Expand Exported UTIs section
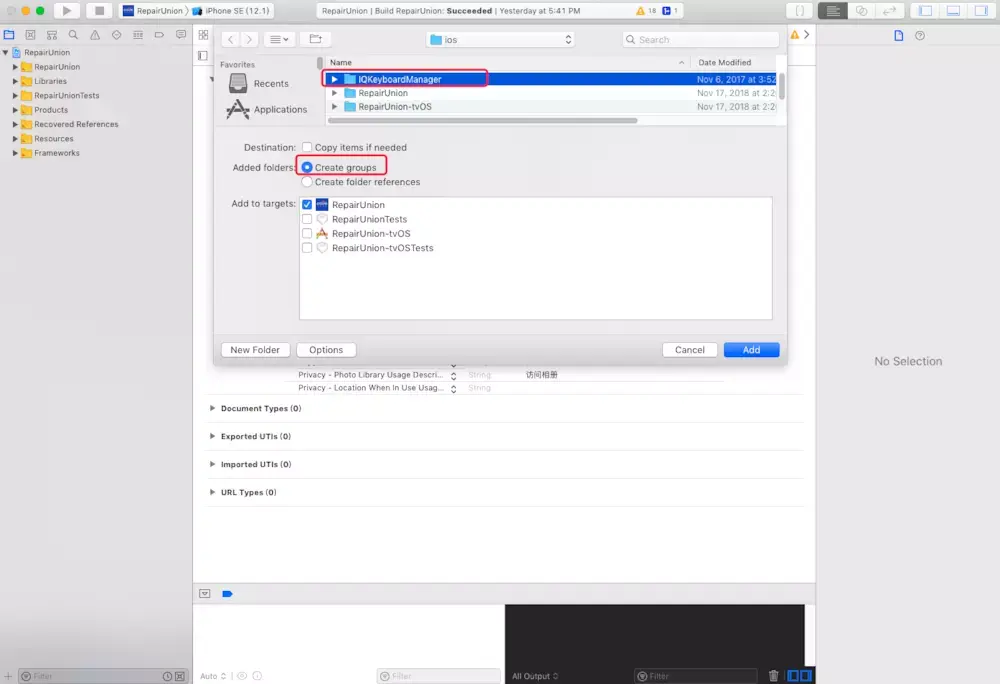Image resolution: width=1000 pixels, height=684 pixels. (212, 436)
